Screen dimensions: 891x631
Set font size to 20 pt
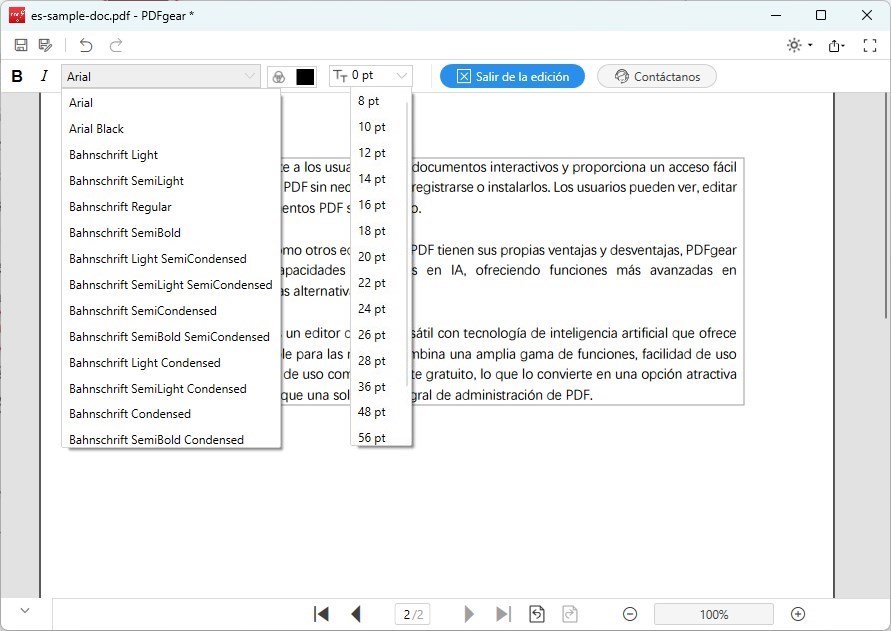(x=378, y=257)
